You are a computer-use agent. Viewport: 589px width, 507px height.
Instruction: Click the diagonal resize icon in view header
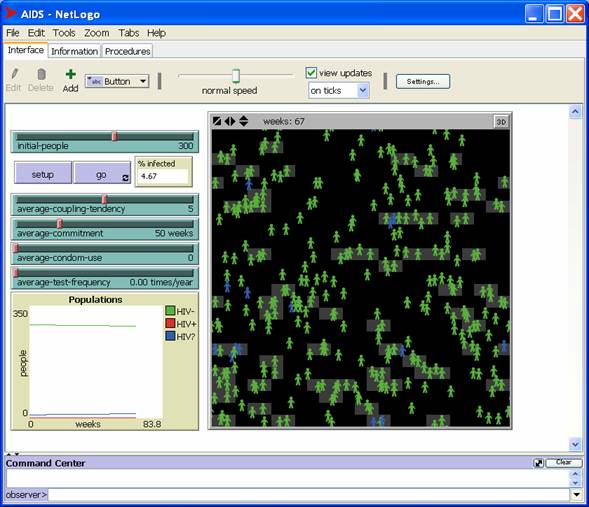pyautogui.click(x=217, y=121)
